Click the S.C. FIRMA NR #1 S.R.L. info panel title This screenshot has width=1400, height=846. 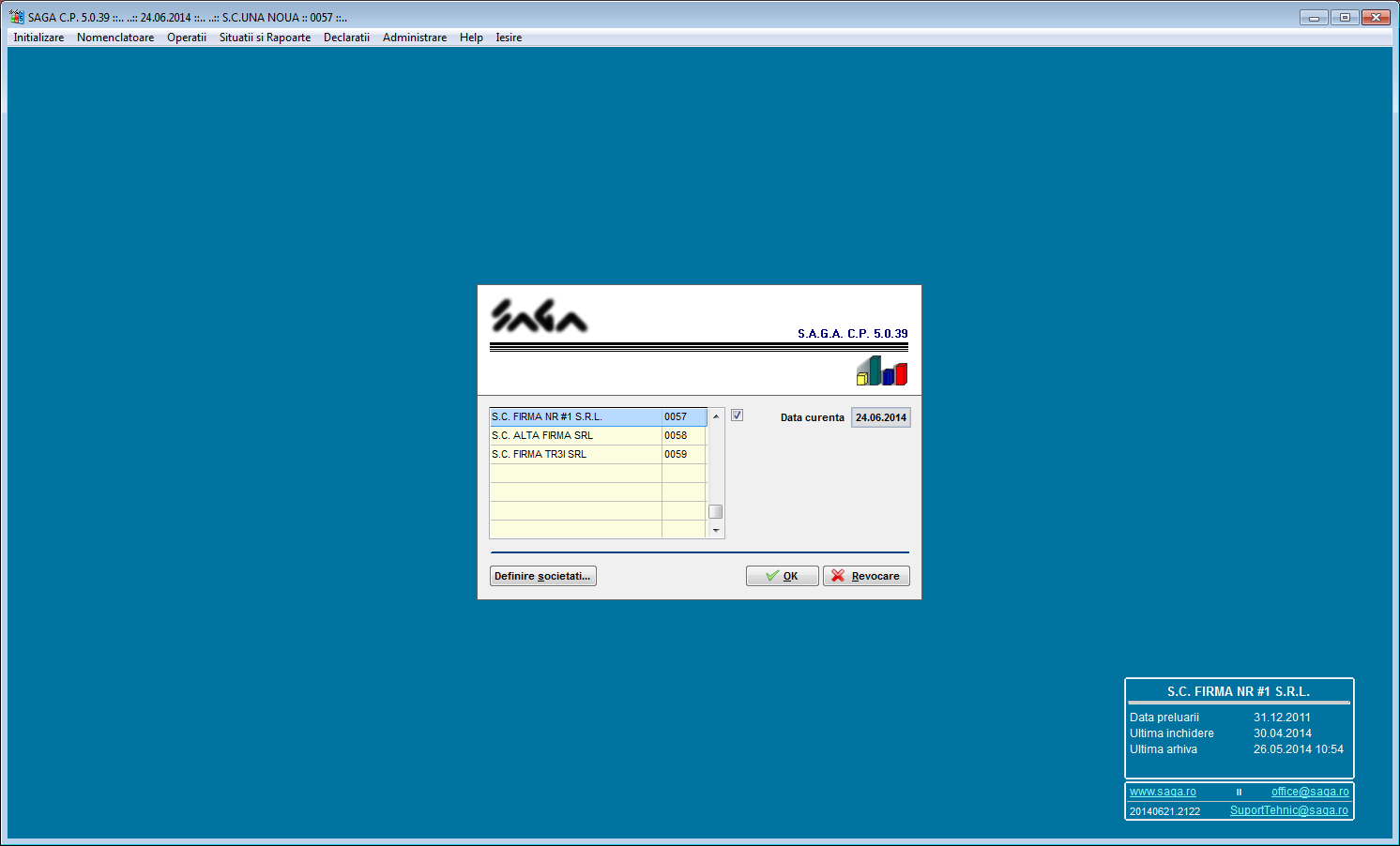click(x=1239, y=691)
